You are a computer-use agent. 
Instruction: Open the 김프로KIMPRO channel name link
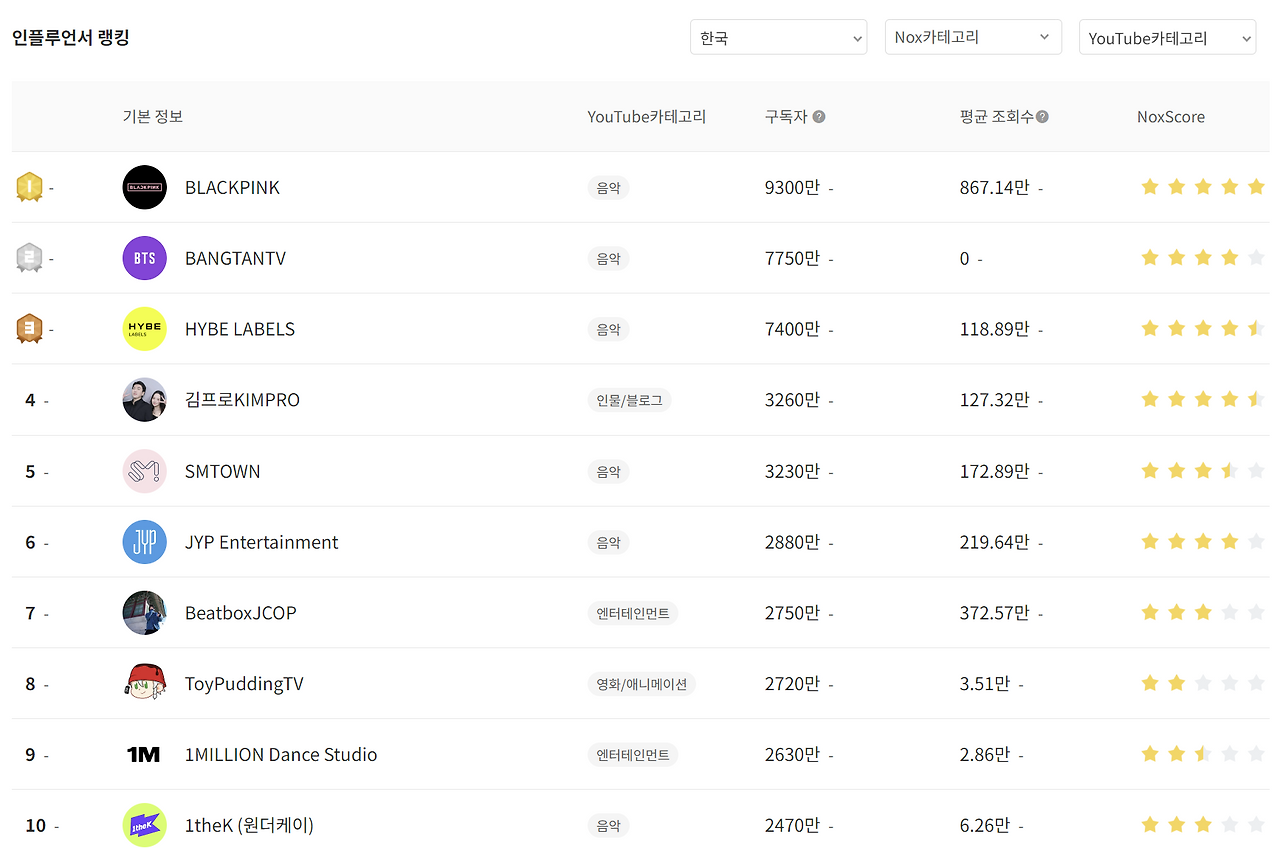(x=242, y=400)
